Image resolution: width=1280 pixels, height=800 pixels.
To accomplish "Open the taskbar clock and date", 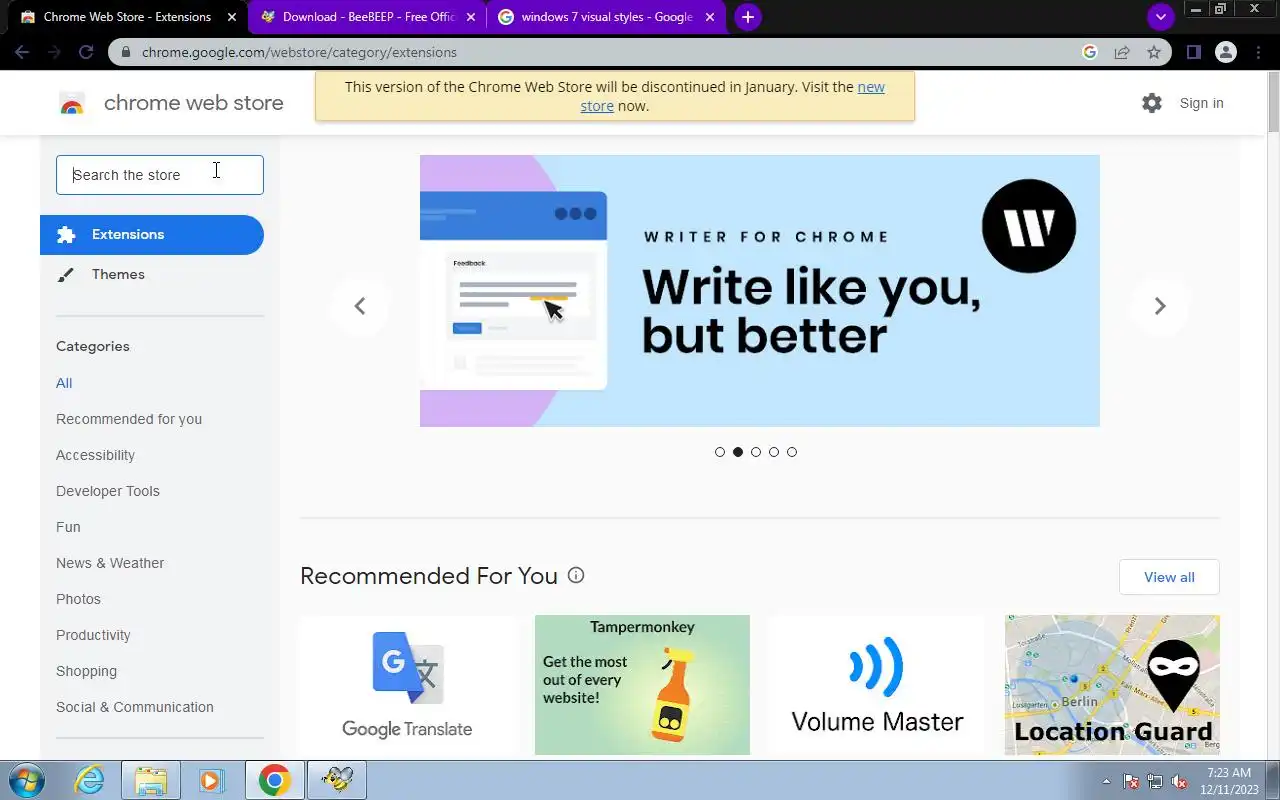I will click(x=1229, y=781).
